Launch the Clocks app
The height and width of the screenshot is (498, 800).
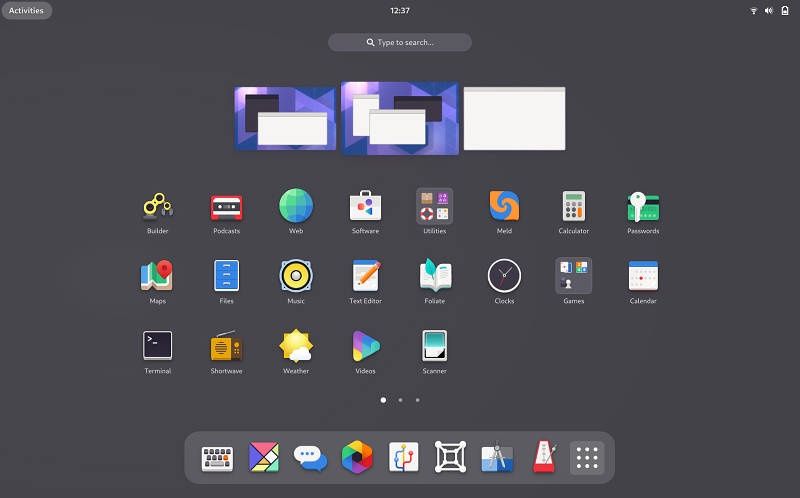point(504,276)
